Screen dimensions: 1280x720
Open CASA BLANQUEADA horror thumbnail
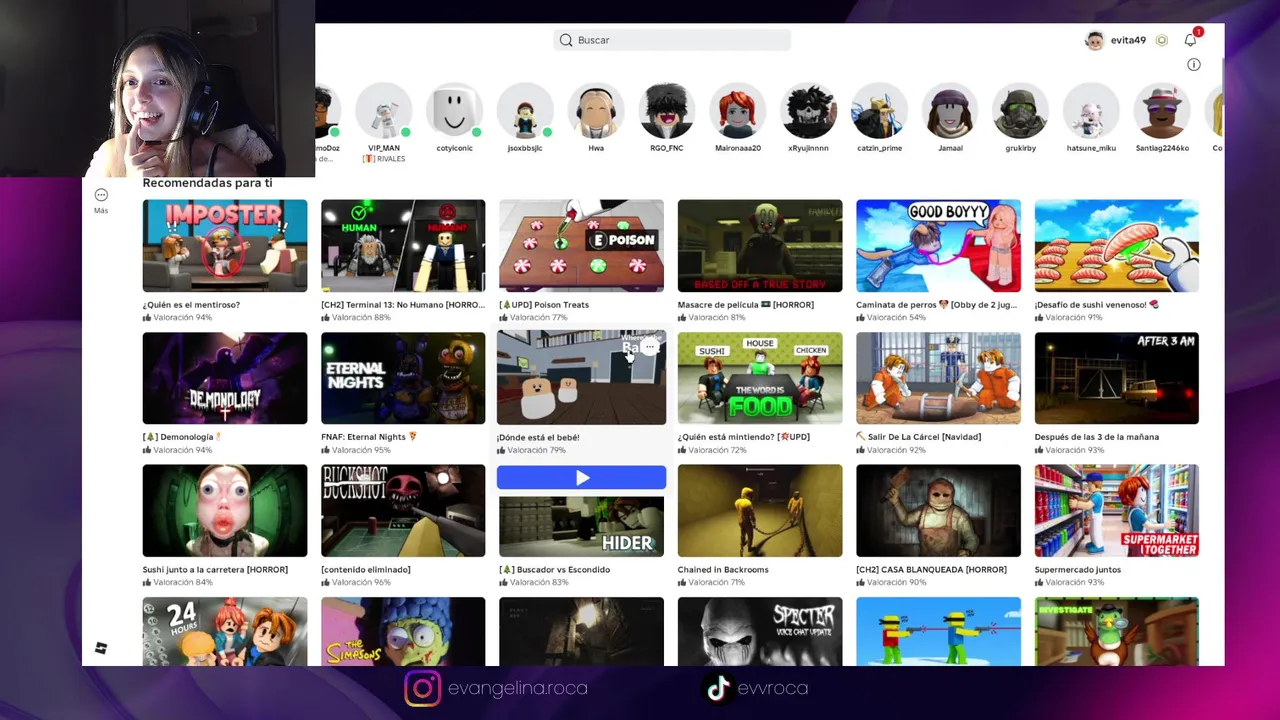click(938, 511)
